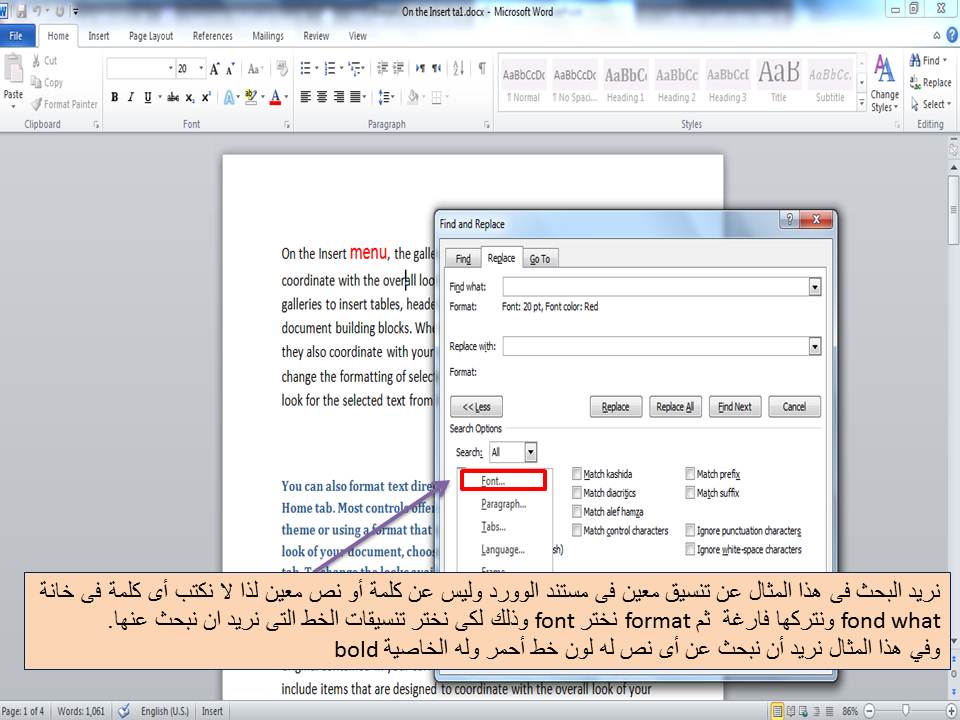
Task: Click the Find Next button
Action: (735, 407)
